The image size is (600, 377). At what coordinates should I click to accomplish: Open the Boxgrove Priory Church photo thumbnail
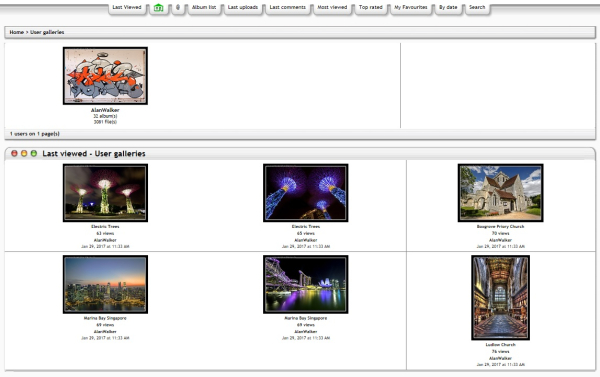tap(501, 193)
